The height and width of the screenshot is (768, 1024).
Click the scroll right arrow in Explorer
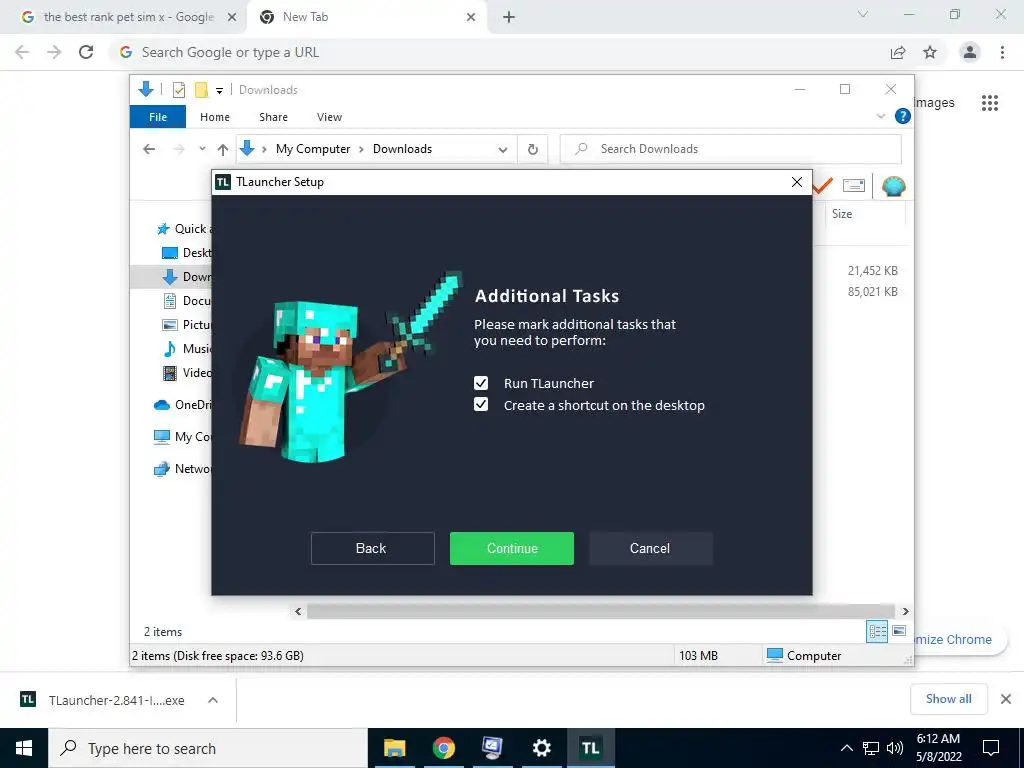905,611
